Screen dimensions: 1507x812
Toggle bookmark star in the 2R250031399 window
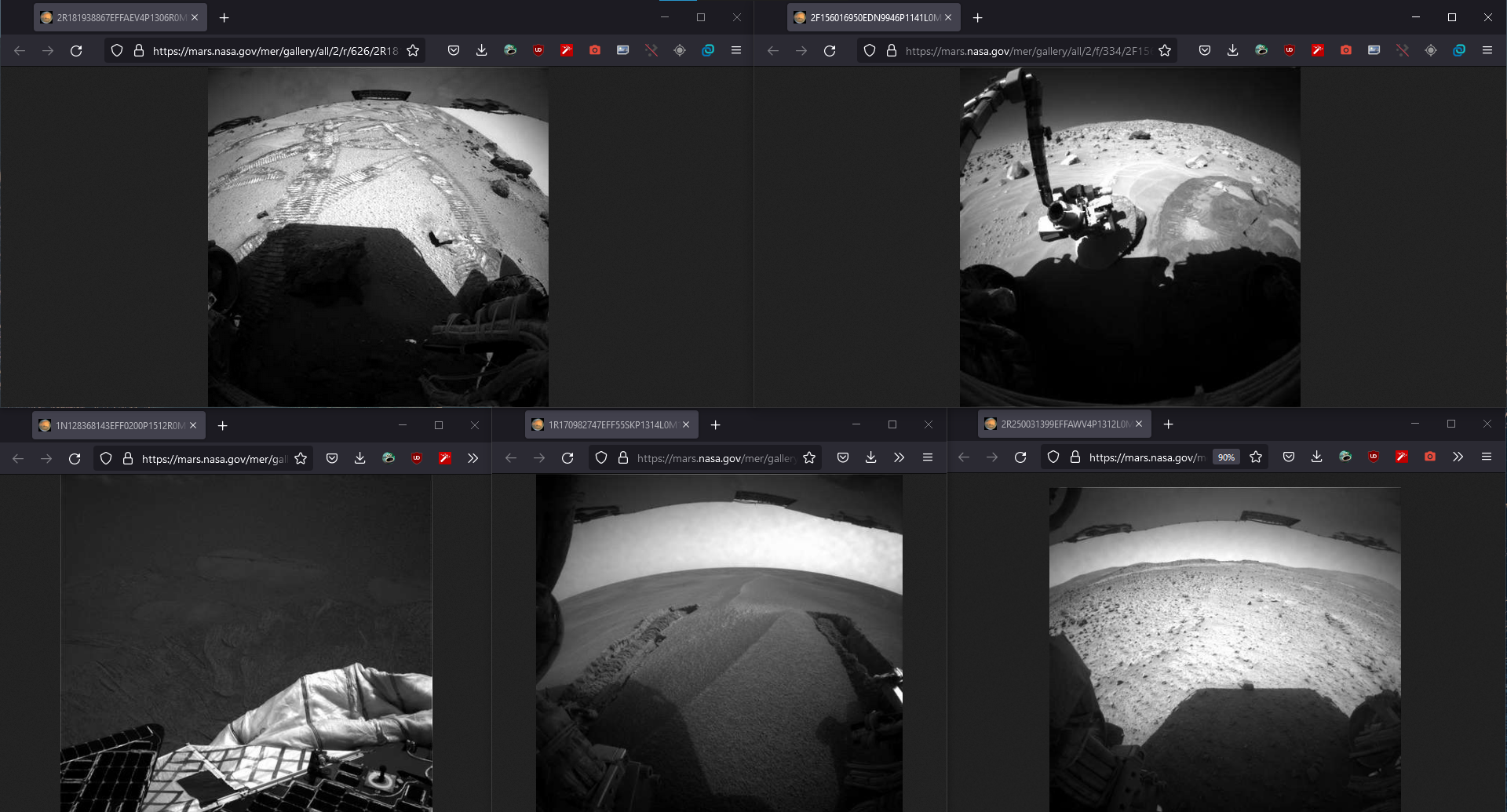(1256, 457)
